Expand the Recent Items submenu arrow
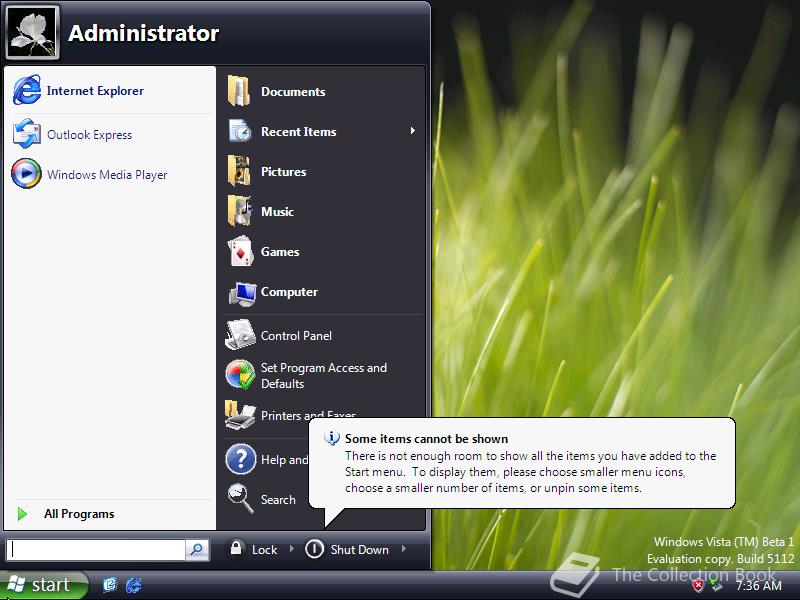Image resolution: width=800 pixels, height=600 pixels. tap(413, 131)
